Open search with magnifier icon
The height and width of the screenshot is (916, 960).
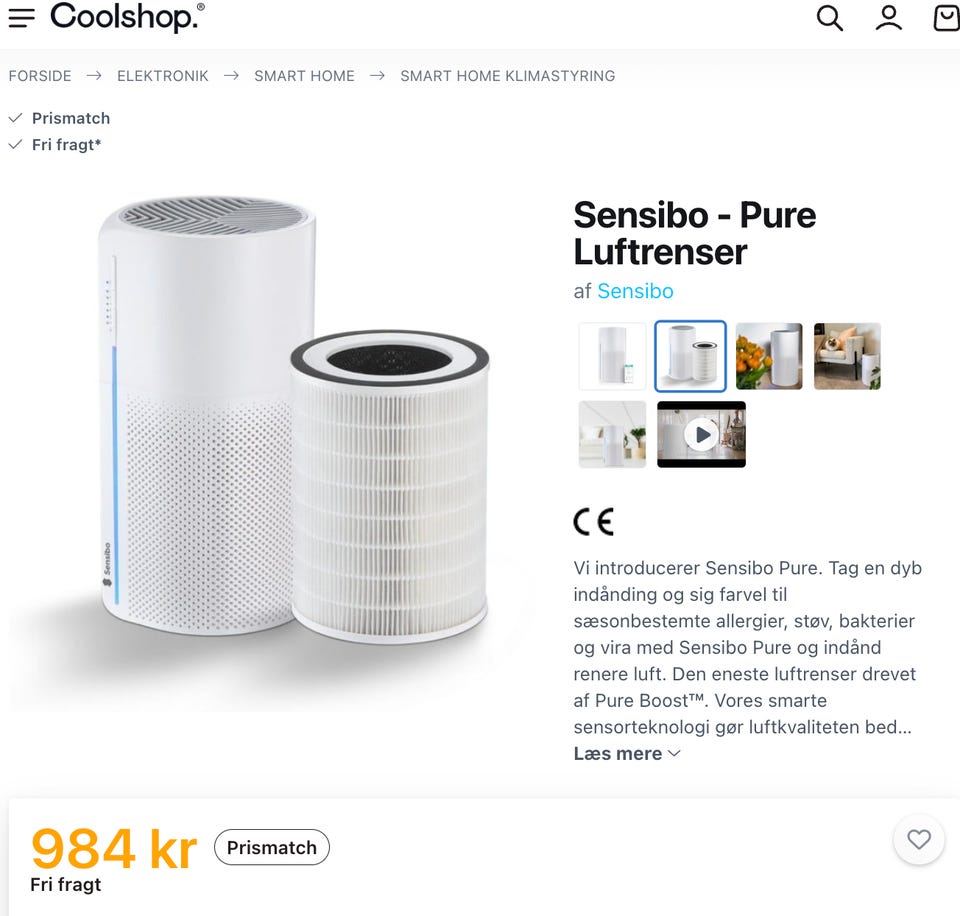point(830,18)
